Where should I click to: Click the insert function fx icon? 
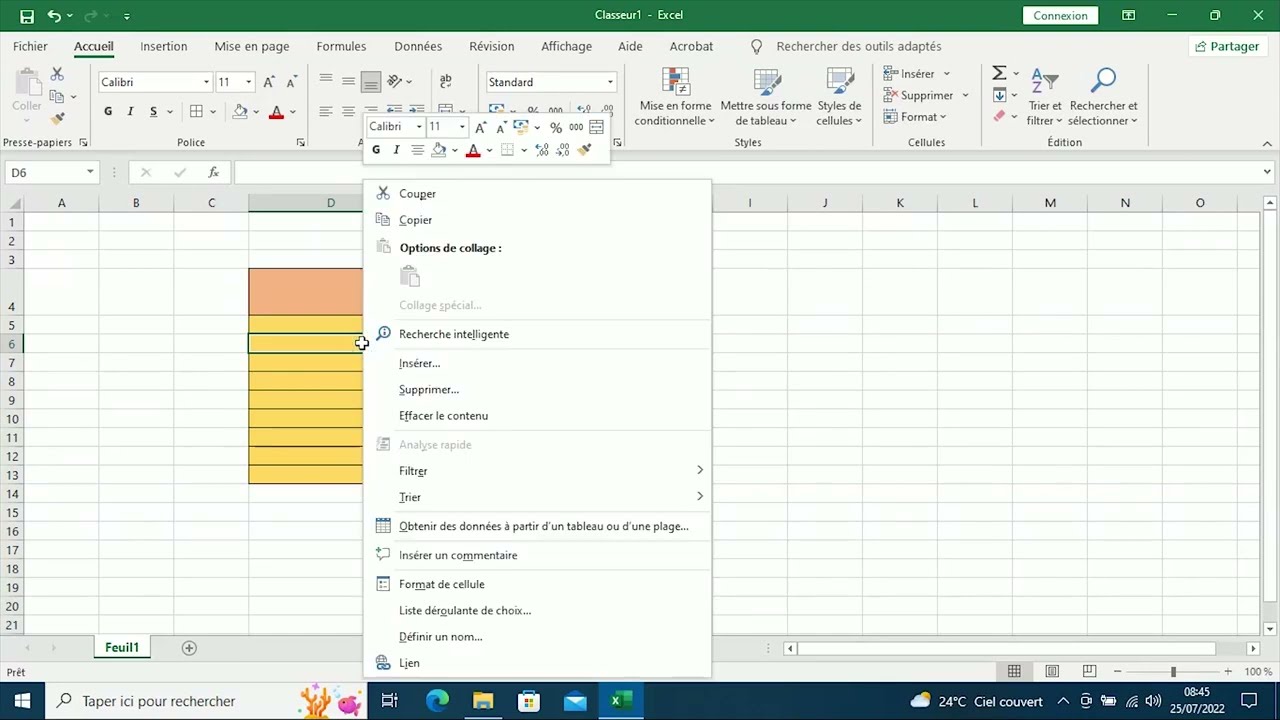[x=213, y=172]
